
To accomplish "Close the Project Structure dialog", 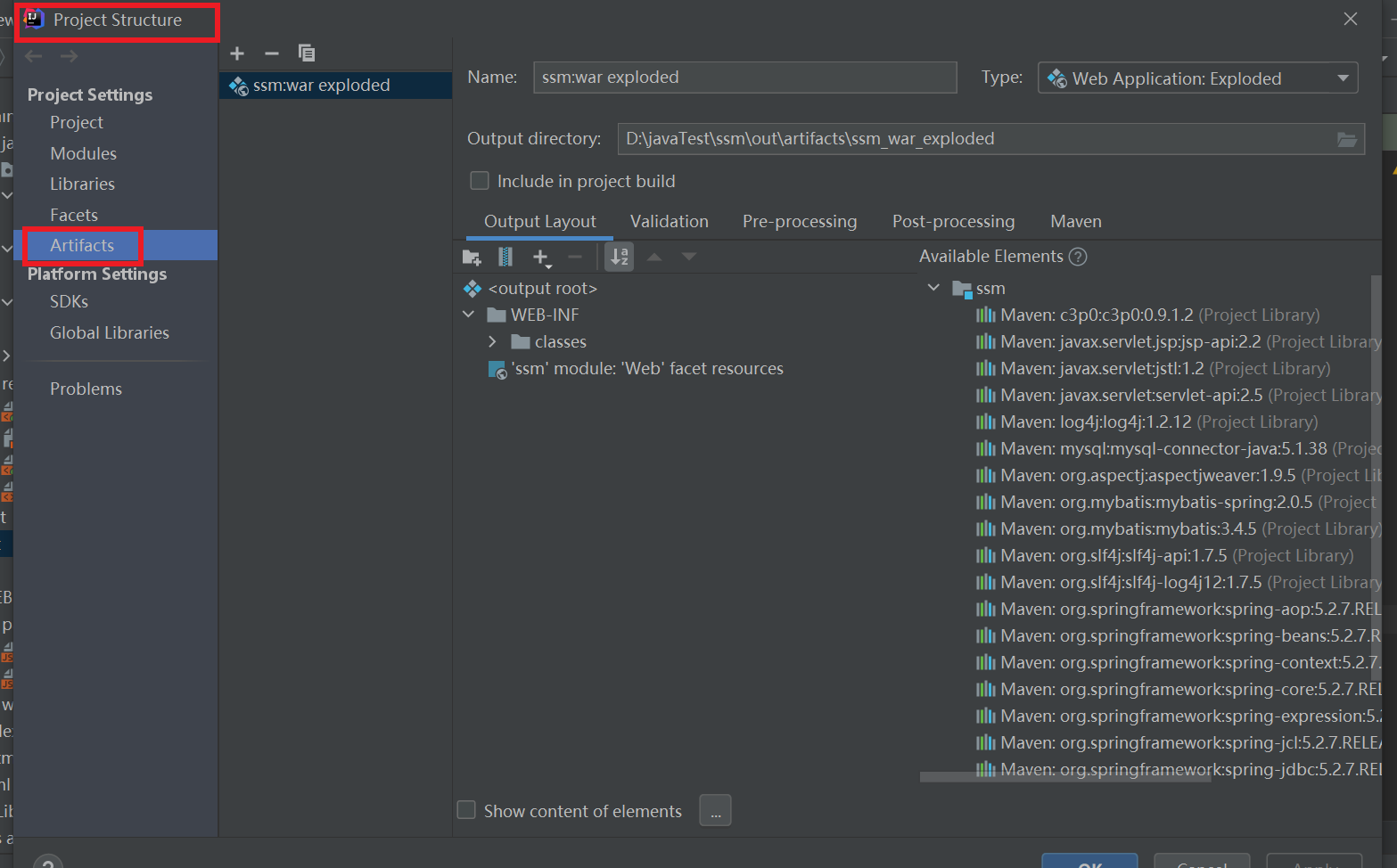I will coord(1351,19).
